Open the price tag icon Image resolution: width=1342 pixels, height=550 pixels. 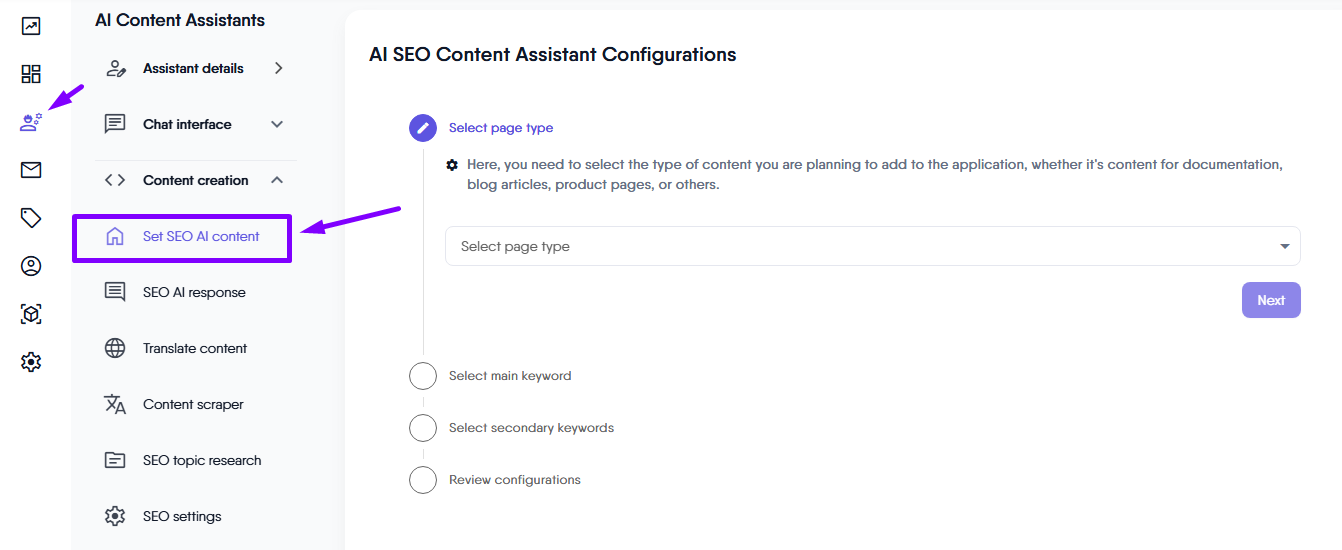[x=31, y=218]
